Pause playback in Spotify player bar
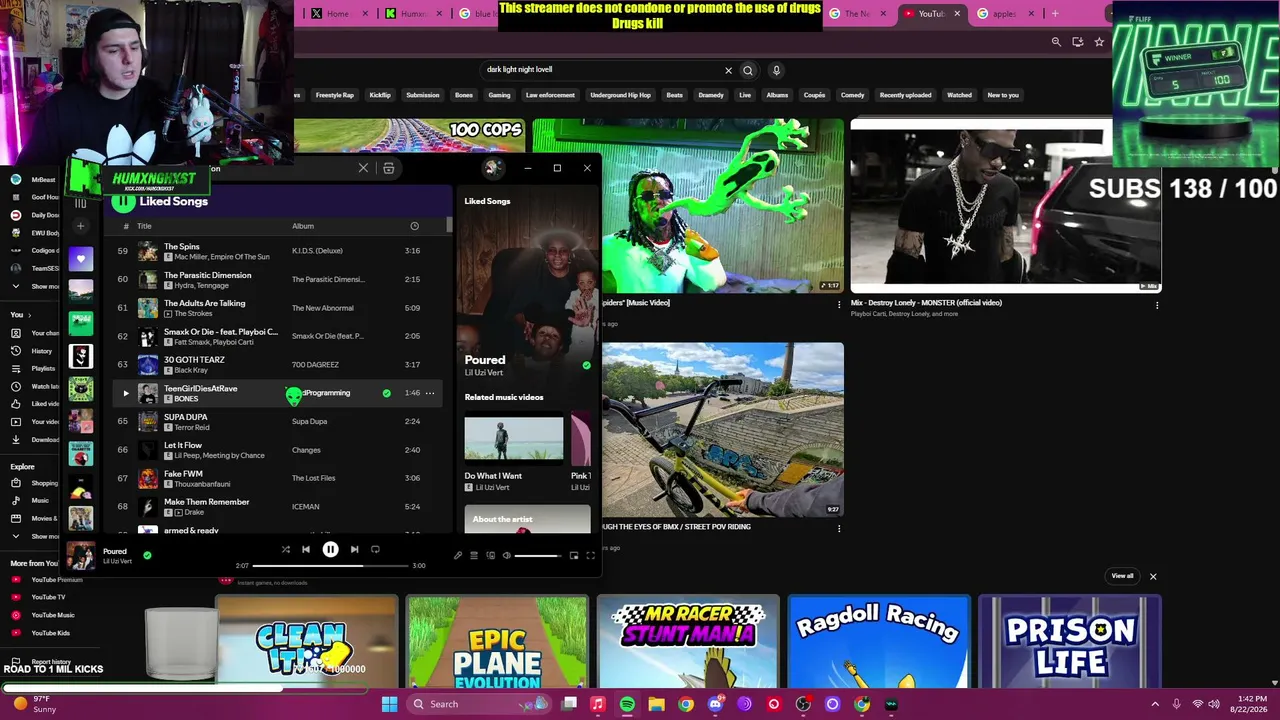1280x720 pixels. point(330,549)
